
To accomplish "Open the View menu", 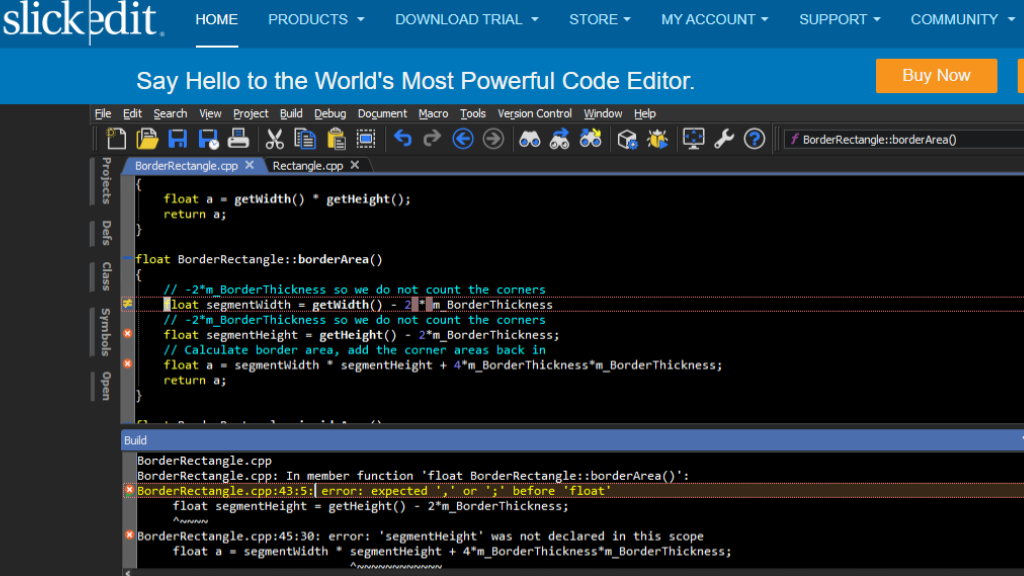I will (210, 114).
